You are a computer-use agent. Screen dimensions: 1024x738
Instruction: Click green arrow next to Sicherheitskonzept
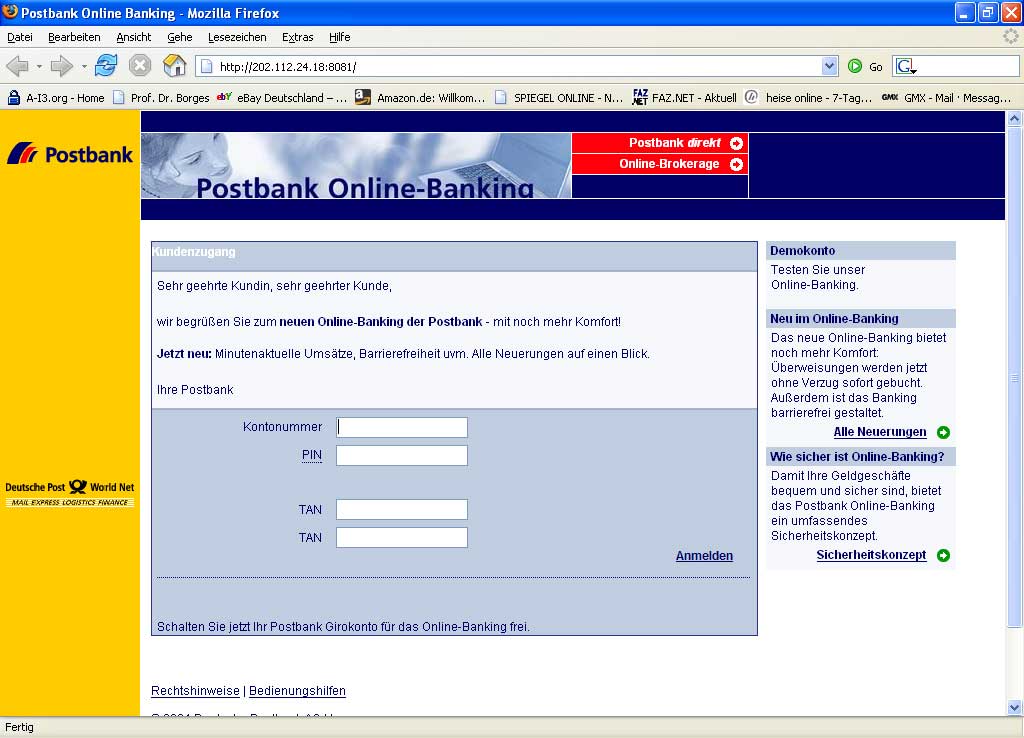pyautogui.click(x=943, y=555)
